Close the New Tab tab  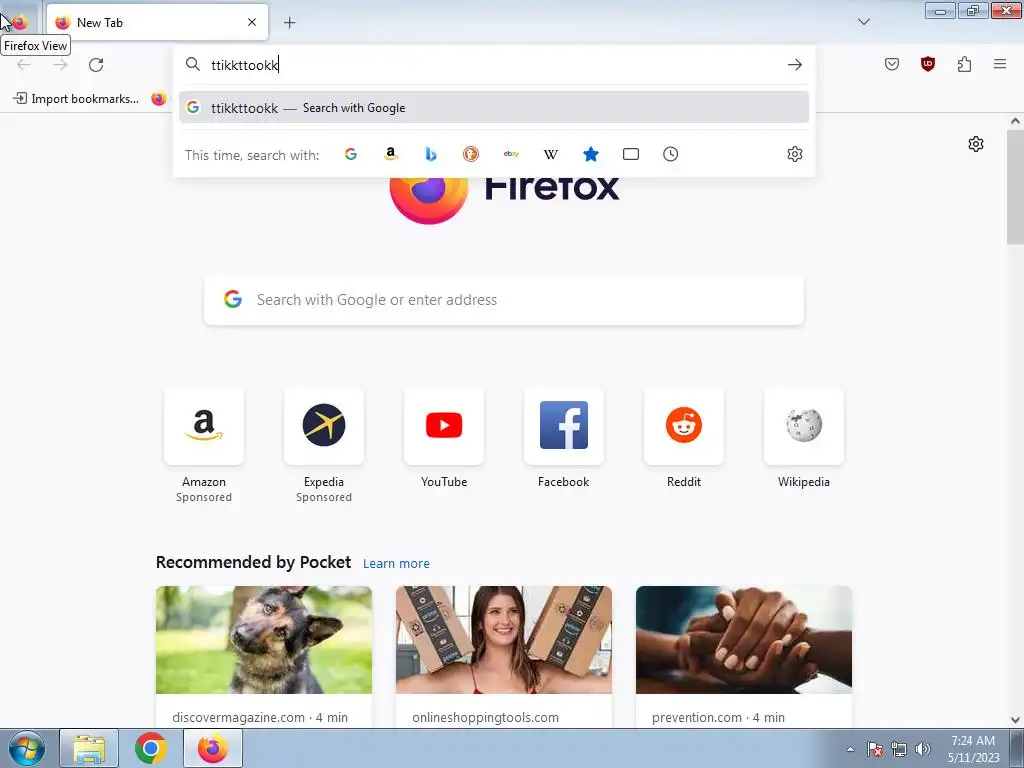tap(252, 22)
